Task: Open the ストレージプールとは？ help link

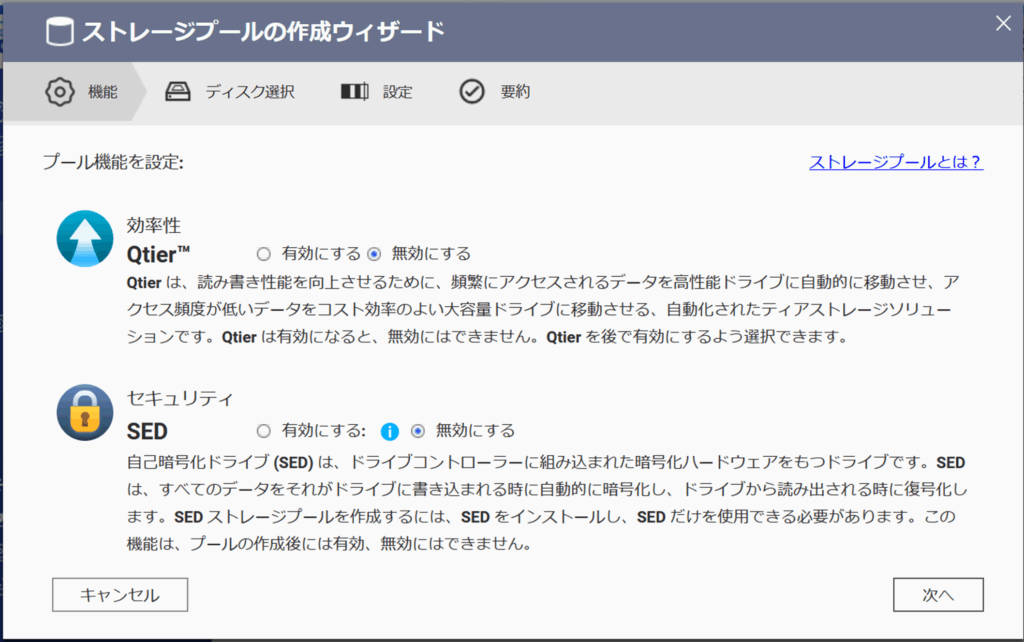Action: coord(895,162)
